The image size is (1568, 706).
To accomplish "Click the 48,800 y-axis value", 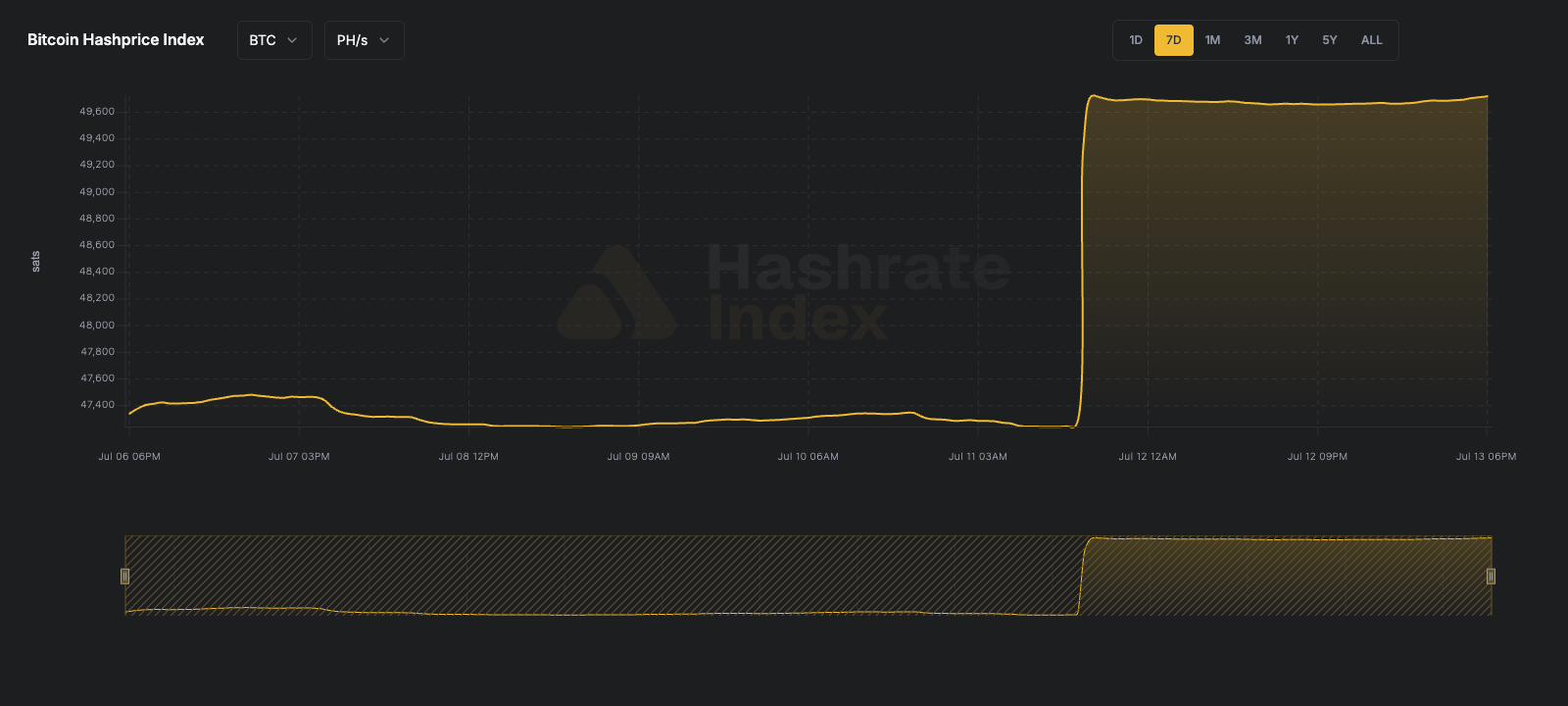I will [97, 219].
